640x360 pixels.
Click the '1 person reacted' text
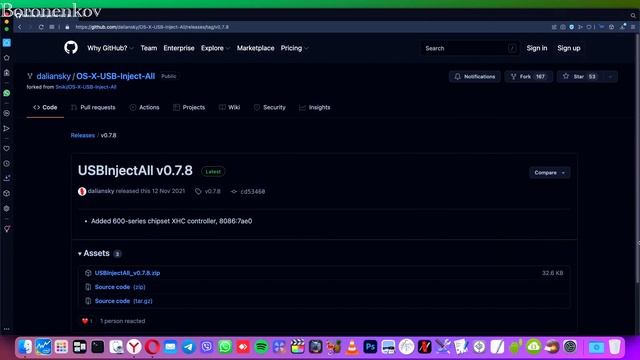coord(122,321)
